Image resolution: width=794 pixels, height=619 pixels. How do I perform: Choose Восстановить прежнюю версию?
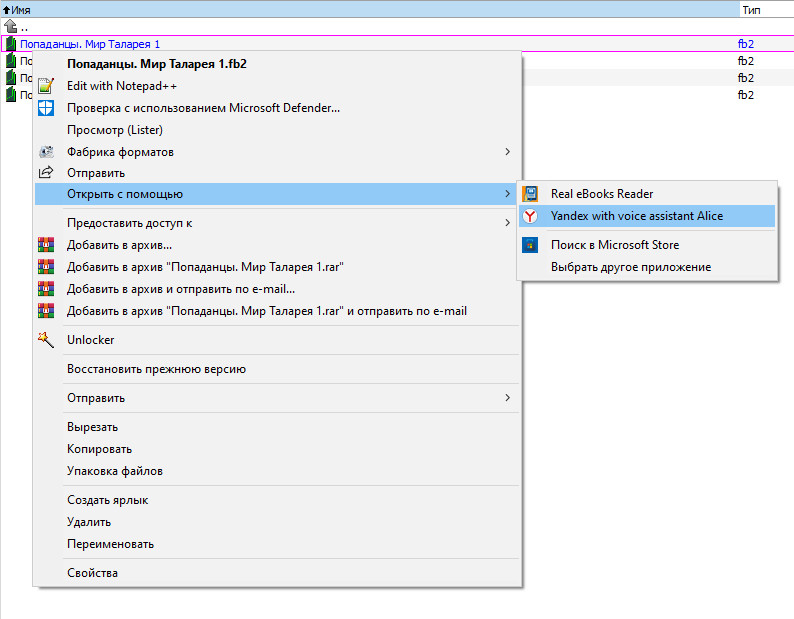(x=277, y=369)
